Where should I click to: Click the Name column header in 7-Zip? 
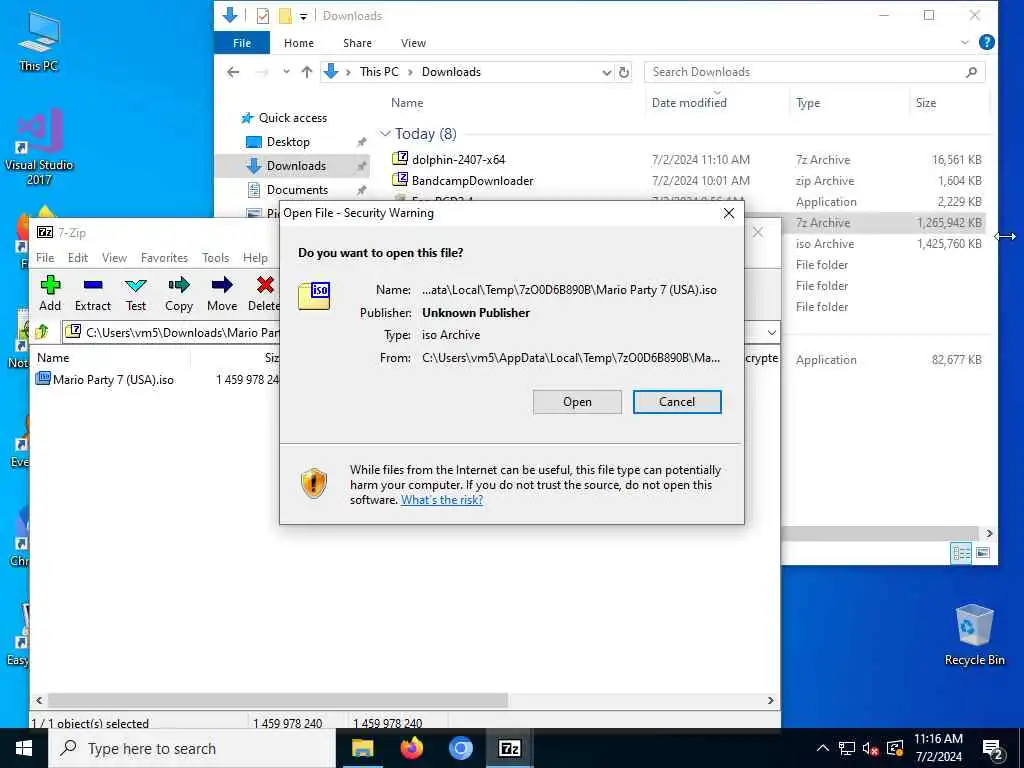coord(53,358)
